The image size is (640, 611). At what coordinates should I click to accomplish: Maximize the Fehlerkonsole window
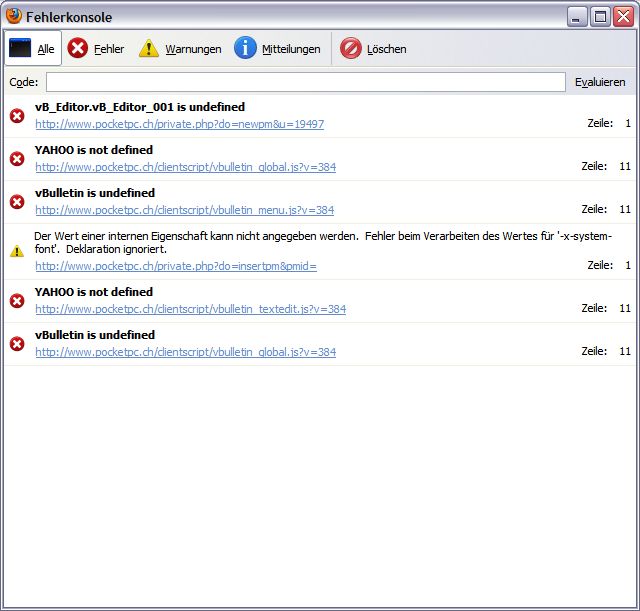[x=600, y=17]
